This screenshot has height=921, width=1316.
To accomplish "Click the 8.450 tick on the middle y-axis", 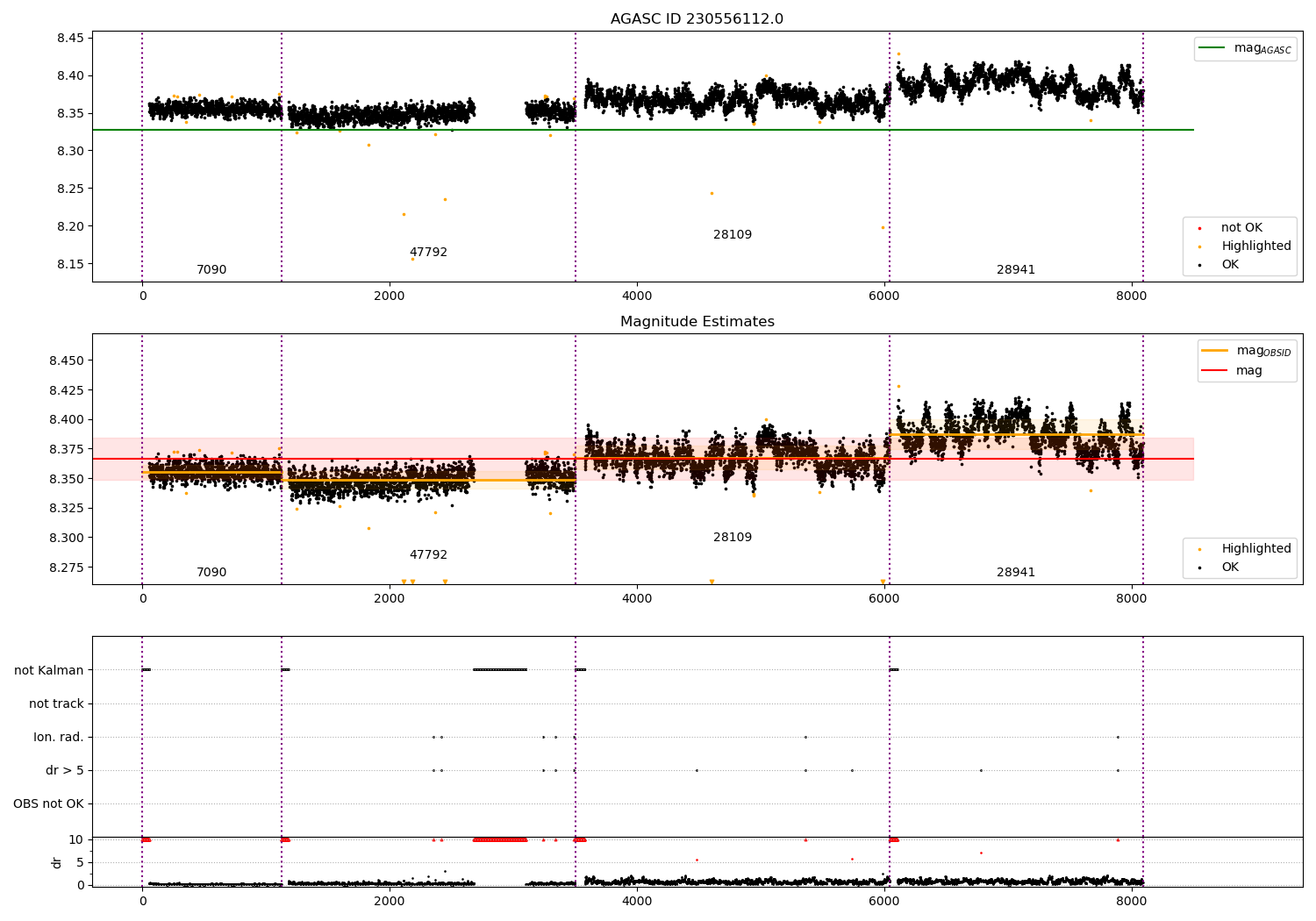I will pos(67,361).
